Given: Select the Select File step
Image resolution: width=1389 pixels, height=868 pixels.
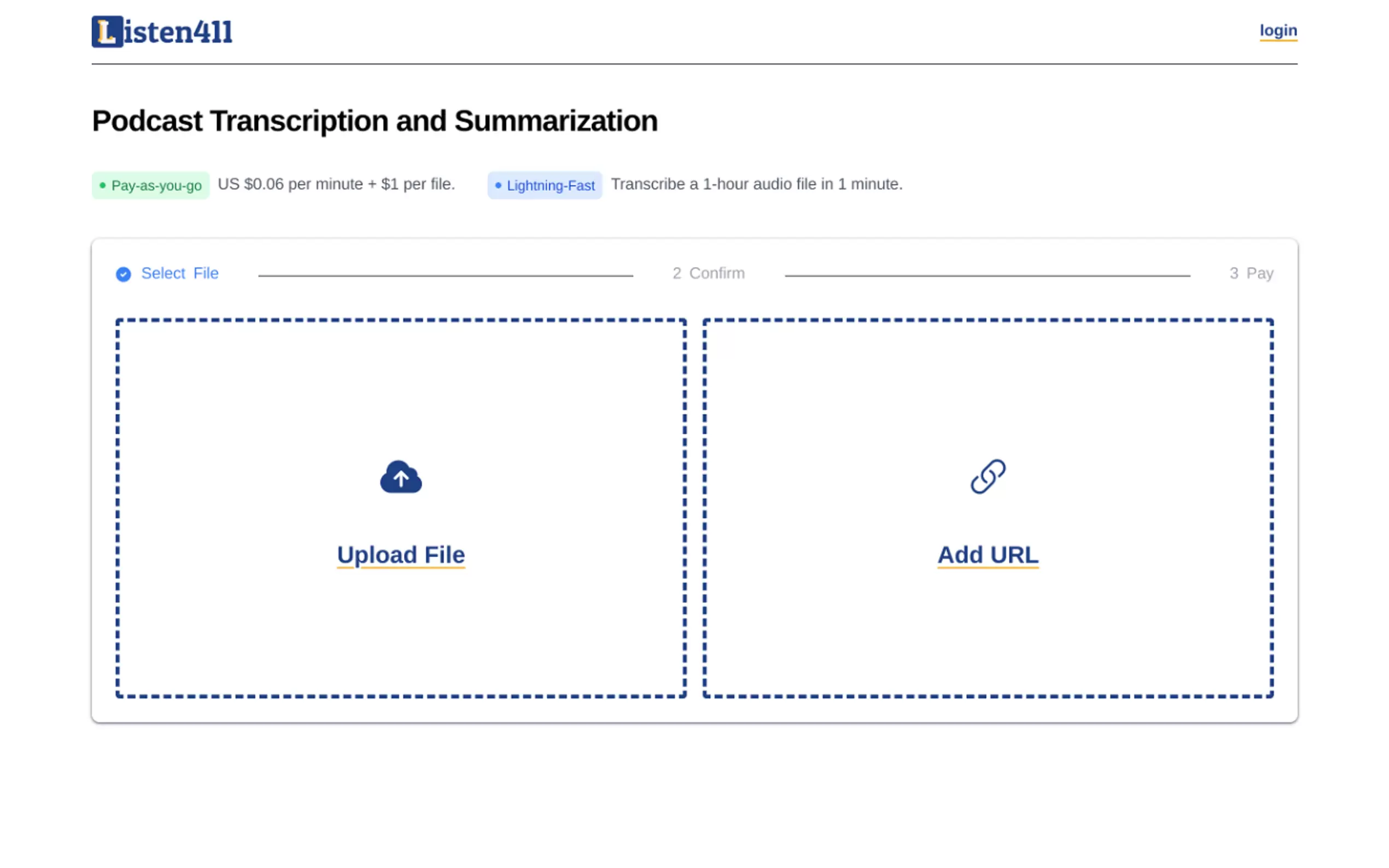Looking at the screenshot, I should (180, 273).
